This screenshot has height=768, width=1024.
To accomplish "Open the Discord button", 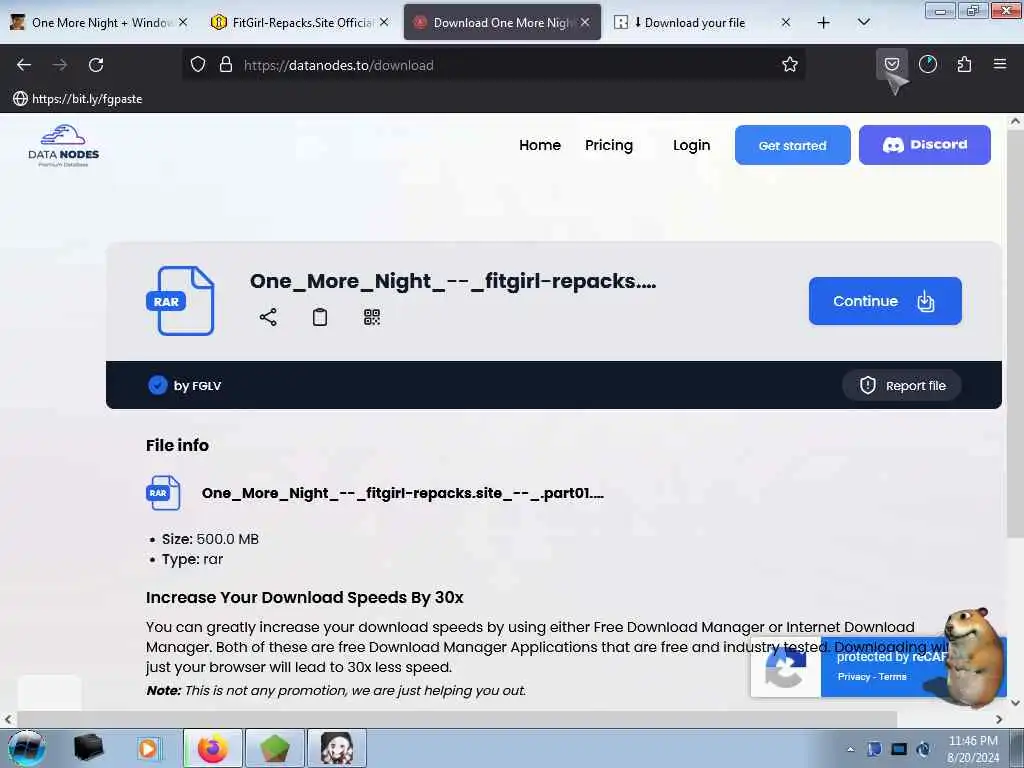I will 924,145.
